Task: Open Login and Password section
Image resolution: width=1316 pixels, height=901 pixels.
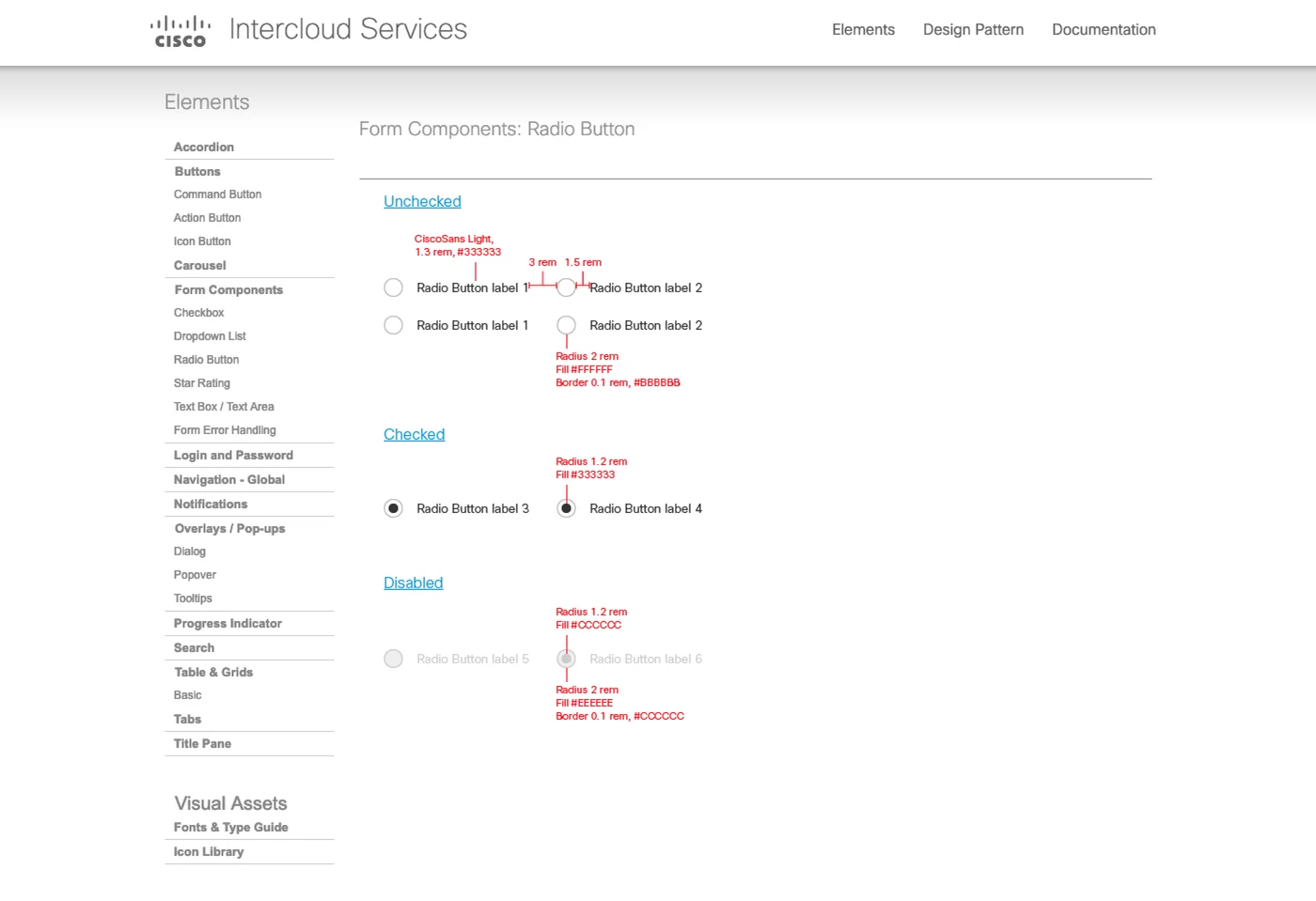Action: [x=233, y=455]
